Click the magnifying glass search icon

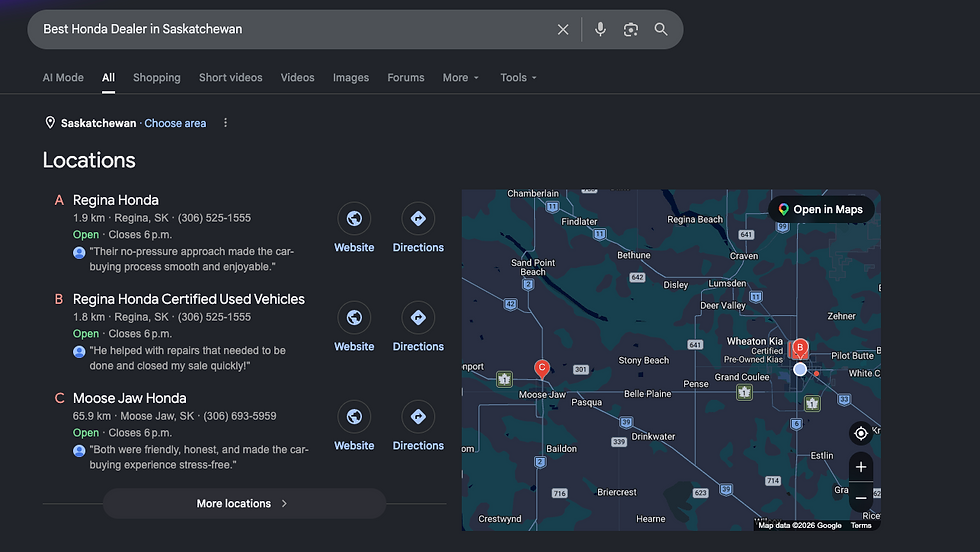pos(661,29)
